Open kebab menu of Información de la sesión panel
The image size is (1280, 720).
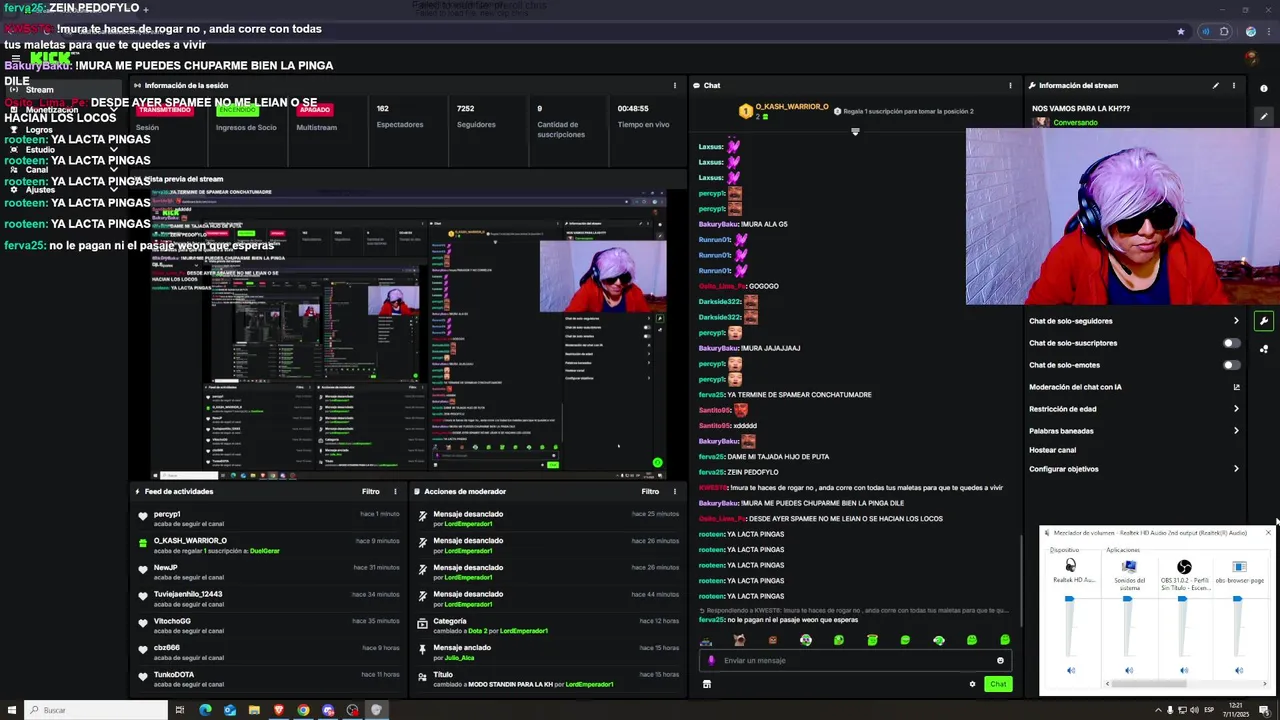pyautogui.click(x=675, y=85)
